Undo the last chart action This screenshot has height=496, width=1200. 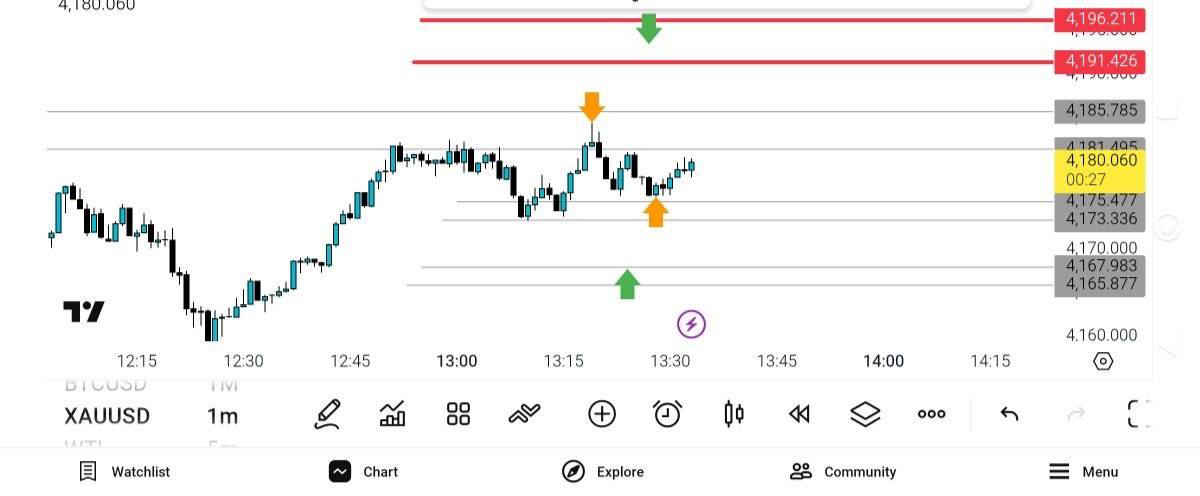point(1009,414)
